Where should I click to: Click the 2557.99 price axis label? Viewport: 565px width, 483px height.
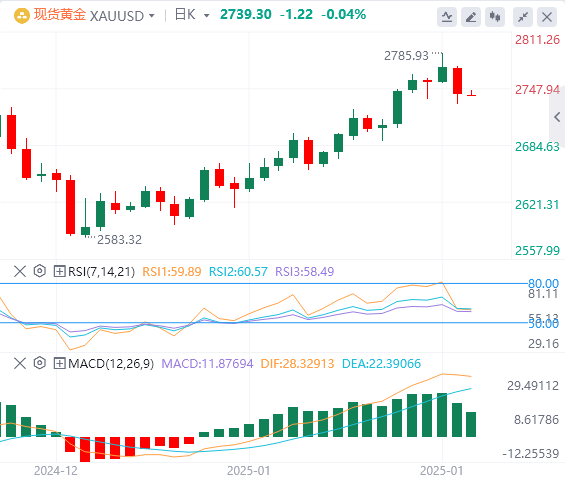[537, 251]
